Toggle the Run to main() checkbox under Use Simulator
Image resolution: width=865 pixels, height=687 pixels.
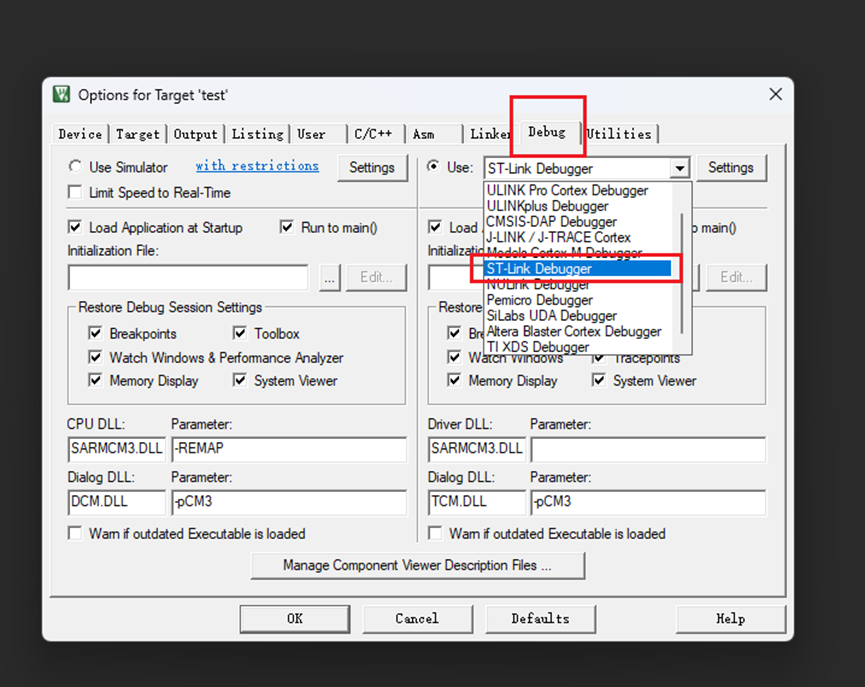pyautogui.click(x=287, y=227)
